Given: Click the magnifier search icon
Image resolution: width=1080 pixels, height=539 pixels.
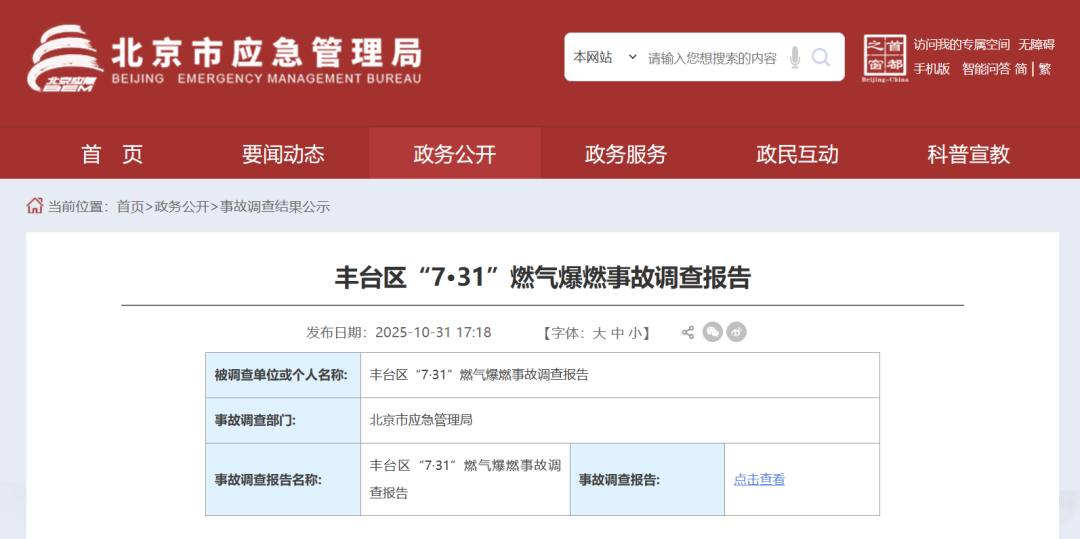Looking at the screenshot, I should [x=820, y=57].
